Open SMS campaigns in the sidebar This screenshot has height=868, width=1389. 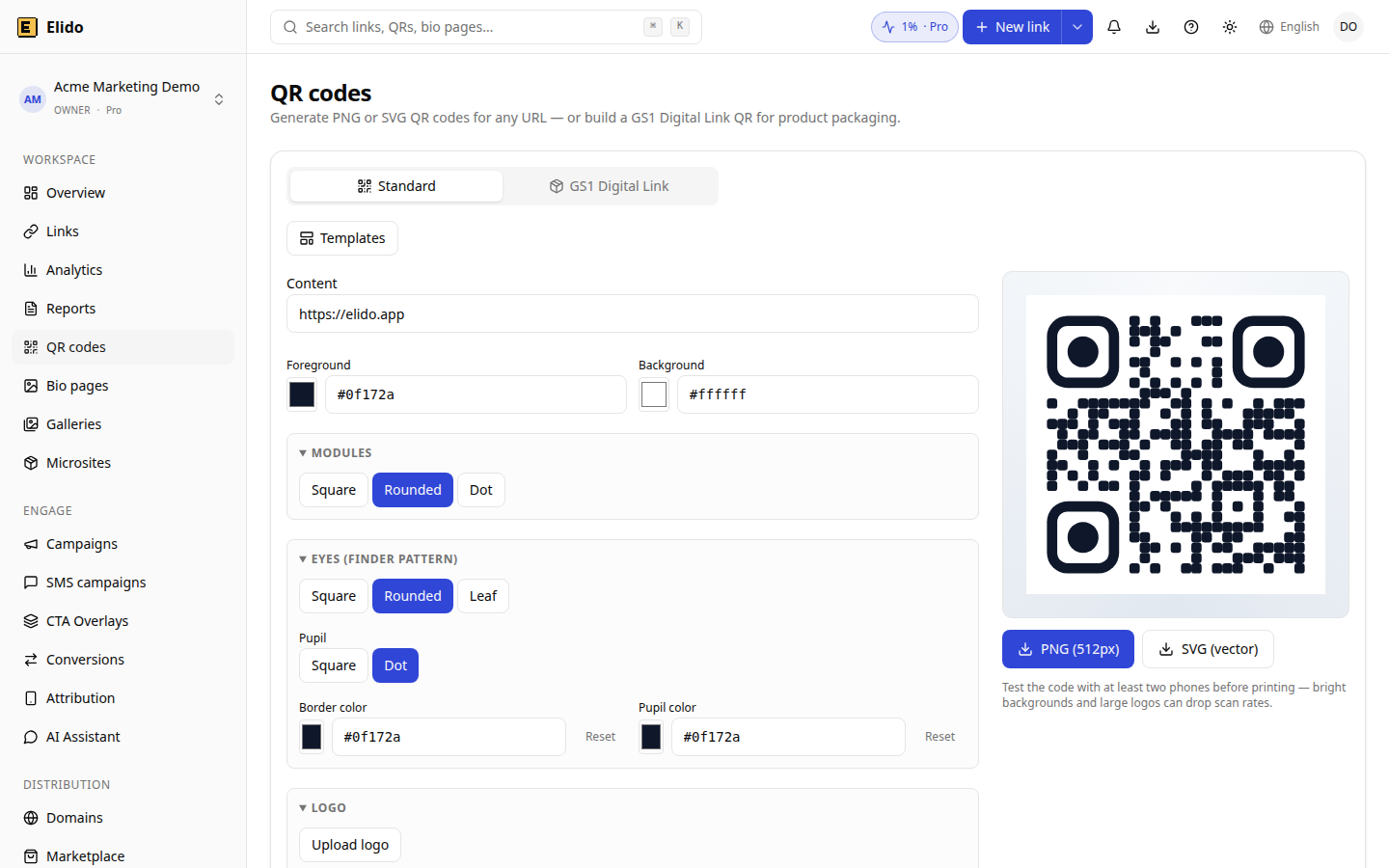click(123, 583)
